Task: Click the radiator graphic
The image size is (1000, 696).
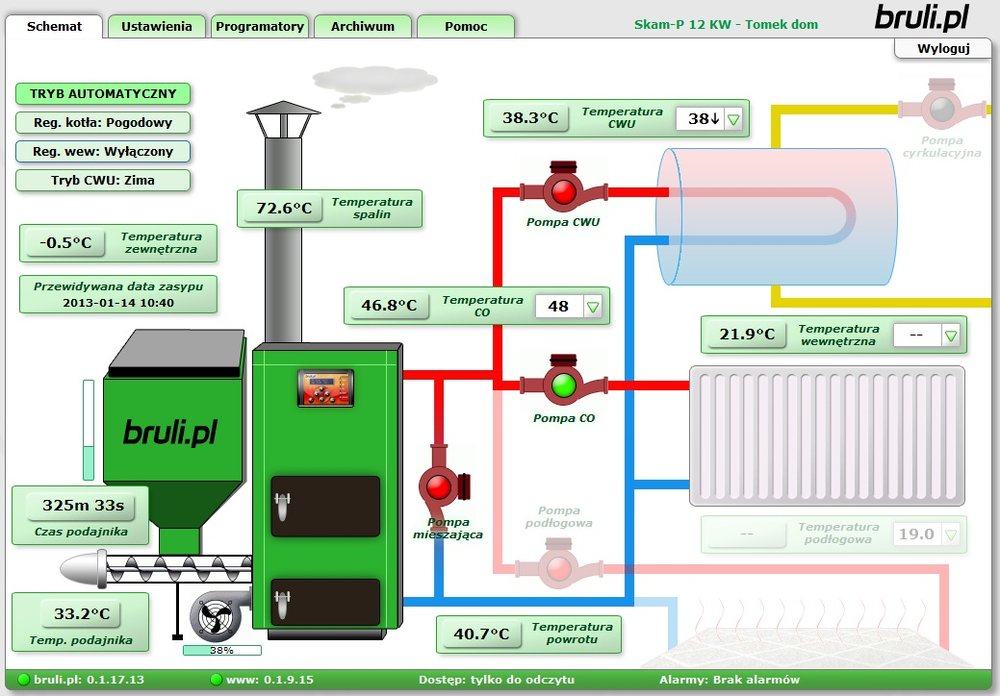Action: [826, 435]
